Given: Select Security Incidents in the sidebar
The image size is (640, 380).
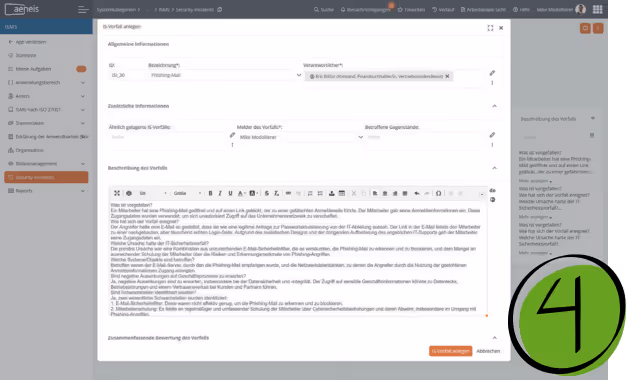Looking at the screenshot, I should pyautogui.click(x=46, y=177).
